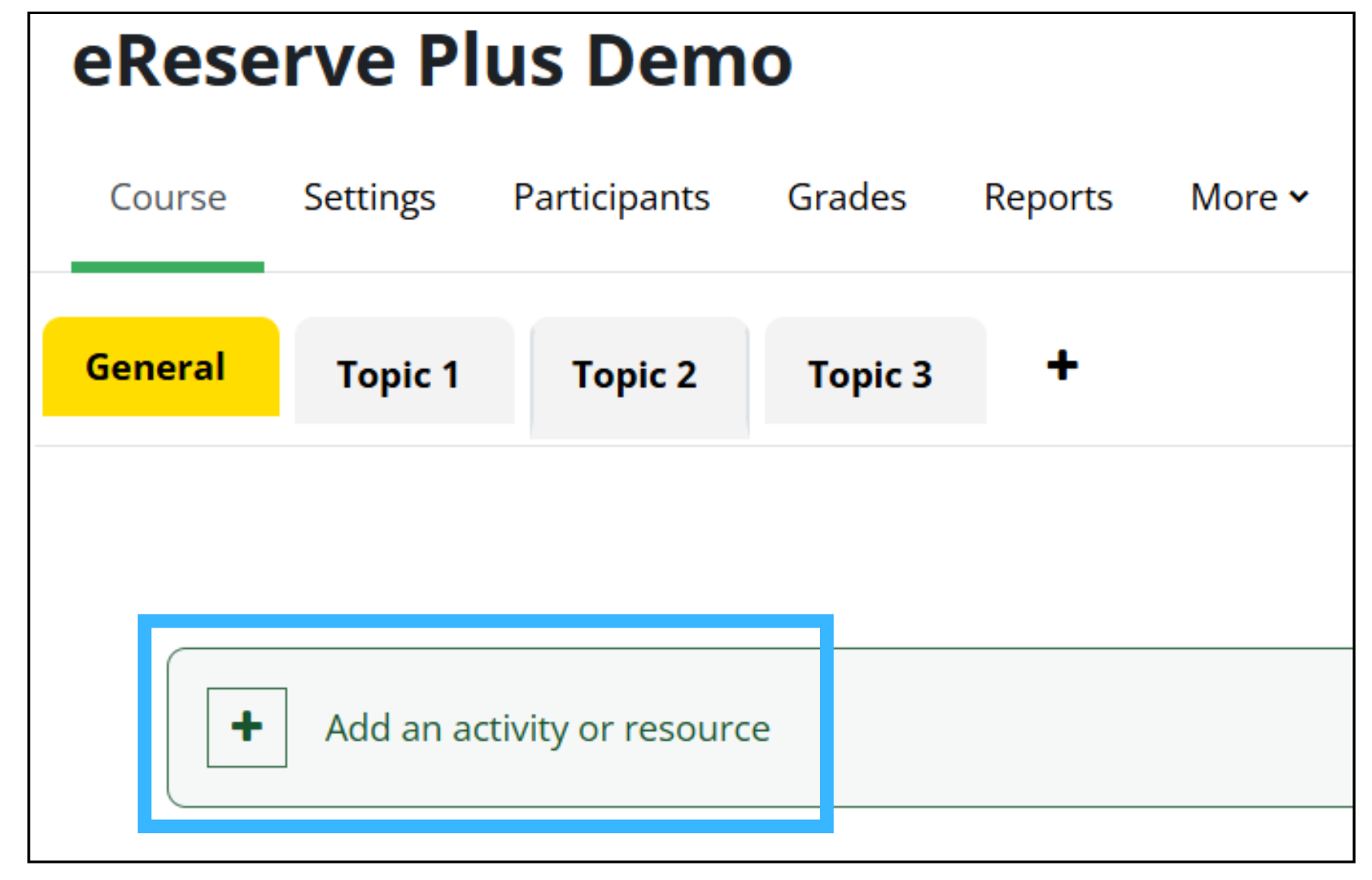Select the General section tab
The image size is (1372, 880).
tap(161, 367)
